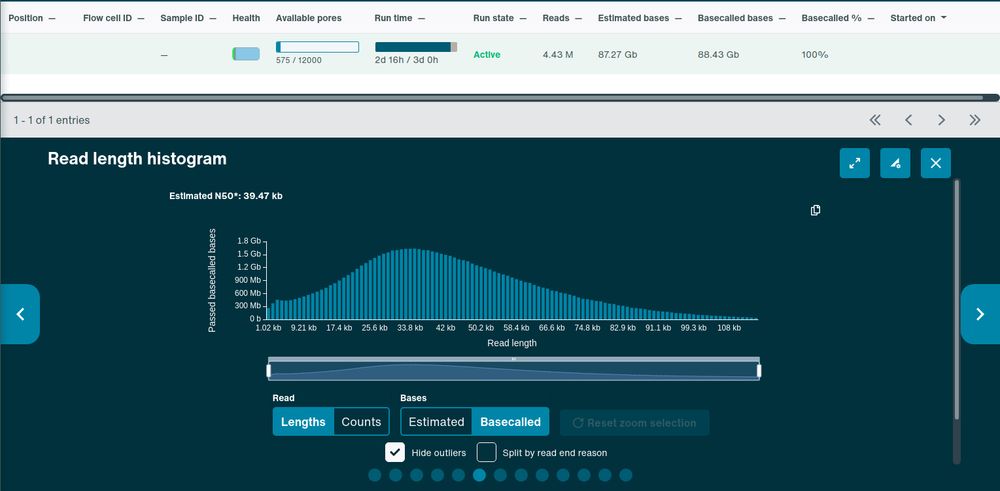1000x491 pixels.
Task: Sort by the Estimated bases column
Action: point(640,18)
